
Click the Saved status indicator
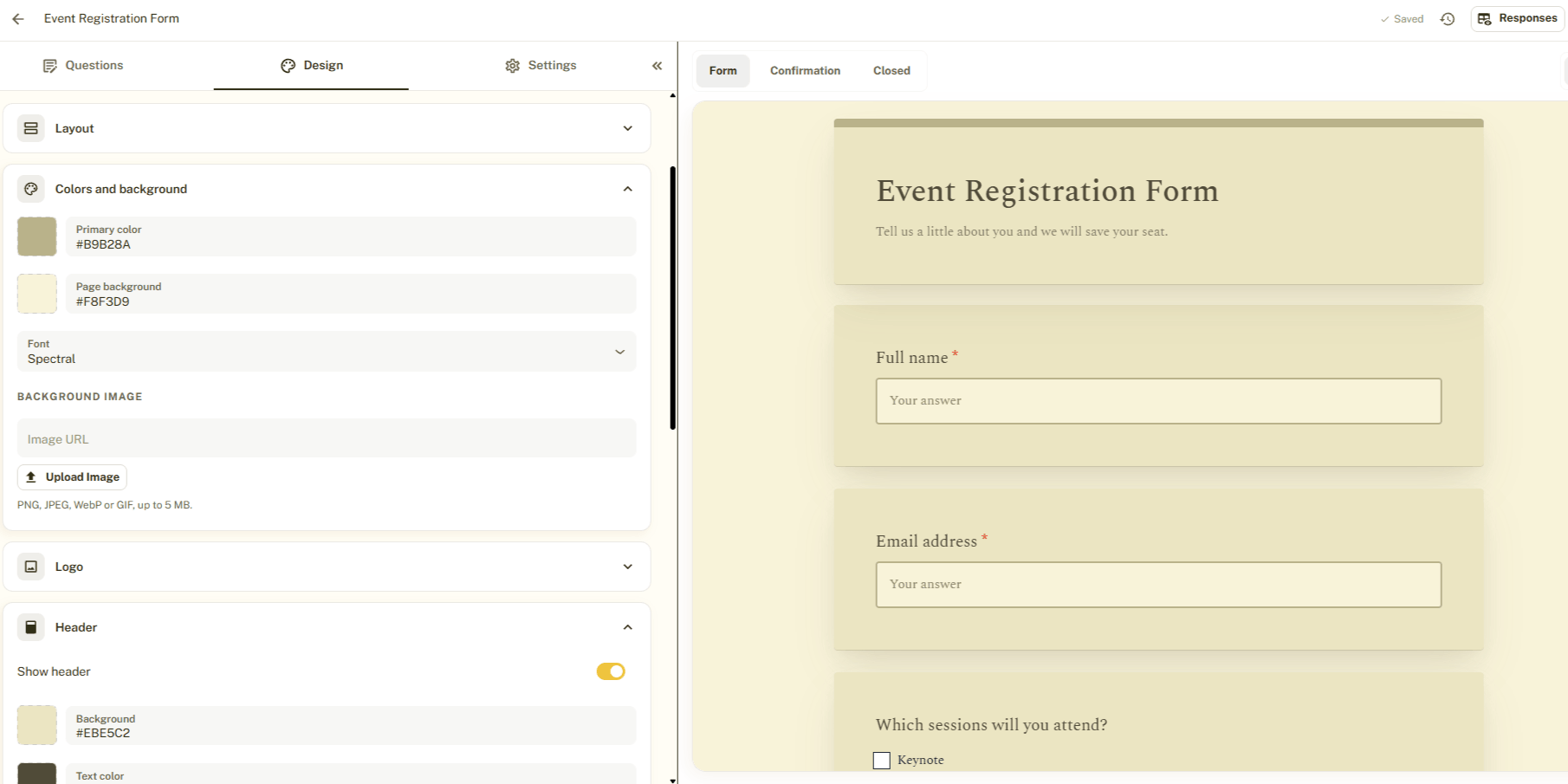click(1402, 19)
